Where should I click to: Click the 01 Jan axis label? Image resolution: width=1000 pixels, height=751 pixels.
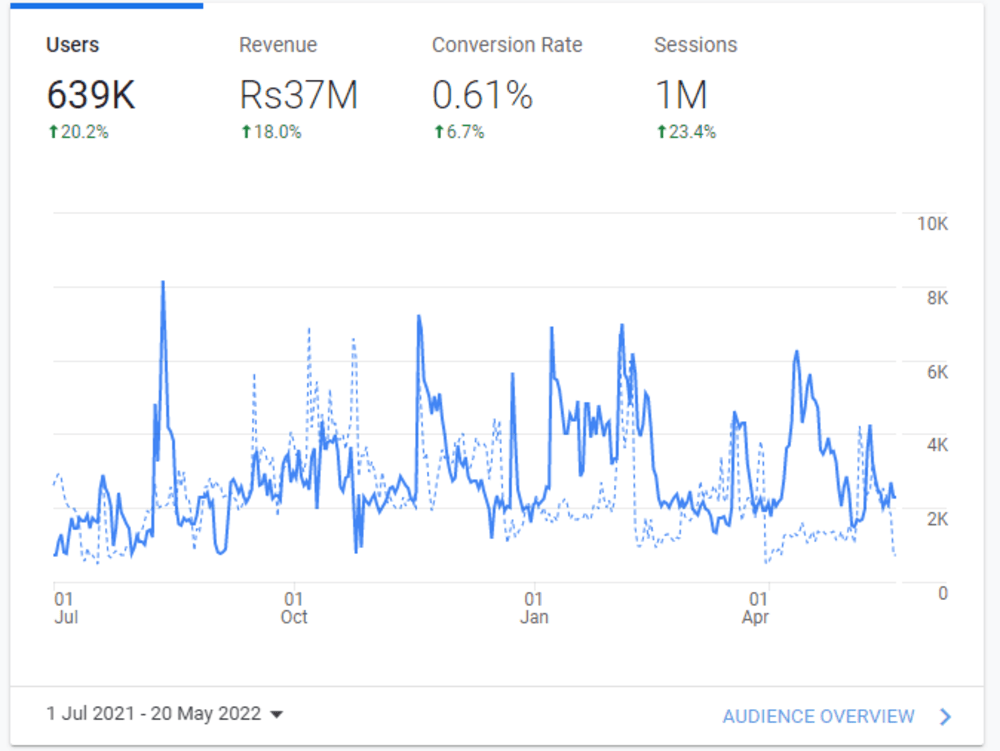pos(534,608)
